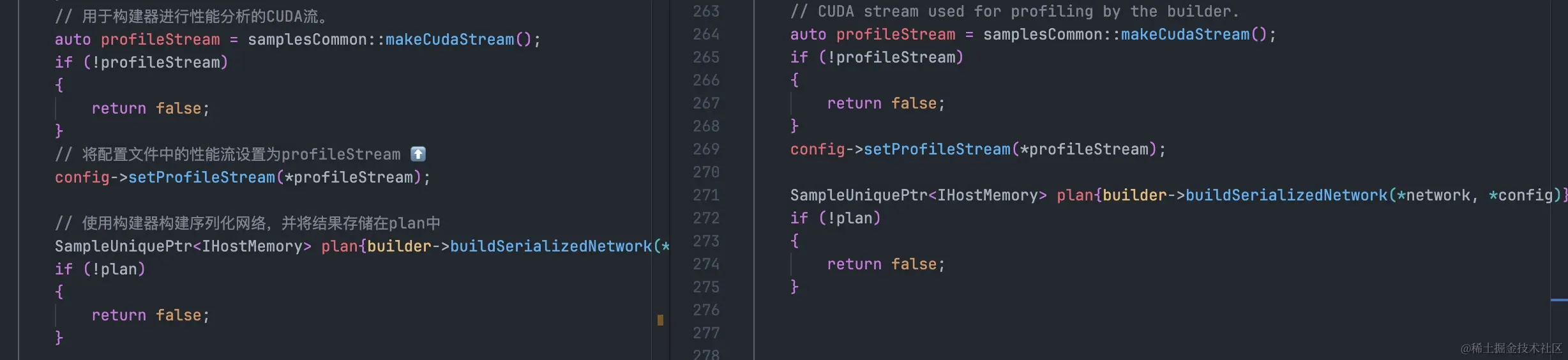
Task: Click line number 263 in the gutter
Action: [x=706, y=11]
